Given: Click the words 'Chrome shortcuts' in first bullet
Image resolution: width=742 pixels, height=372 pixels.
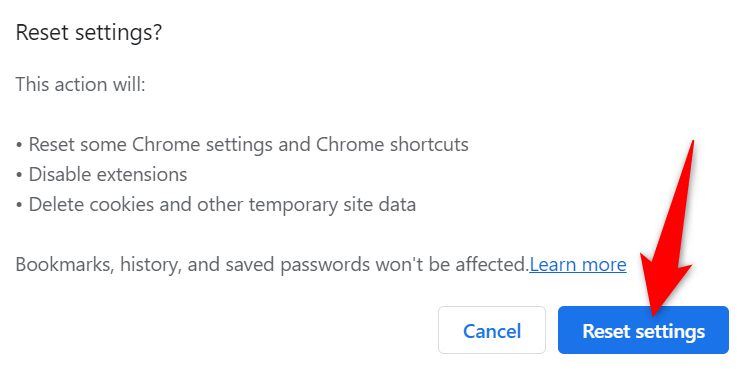Looking at the screenshot, I should click(392, 144).
